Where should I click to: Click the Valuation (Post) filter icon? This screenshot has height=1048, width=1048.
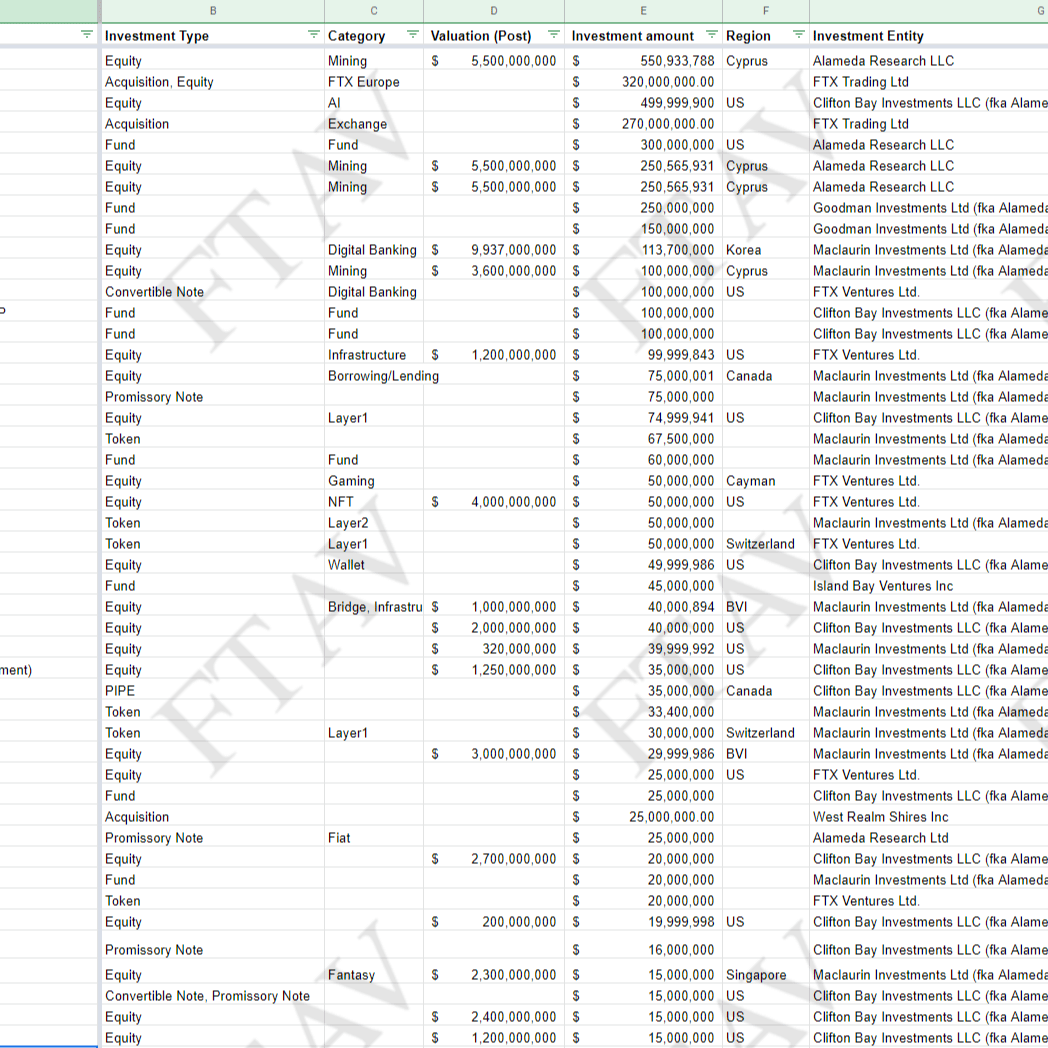(x=554, y=35)
